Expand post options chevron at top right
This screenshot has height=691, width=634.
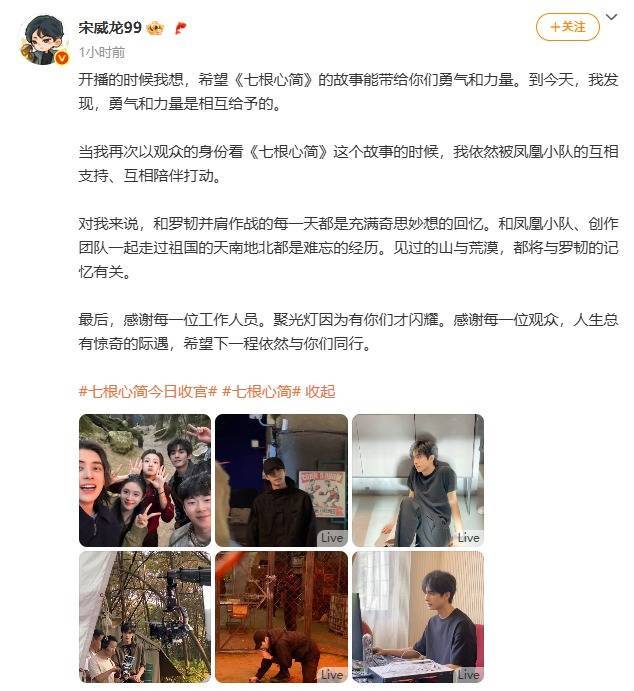(x=612, y=18)
